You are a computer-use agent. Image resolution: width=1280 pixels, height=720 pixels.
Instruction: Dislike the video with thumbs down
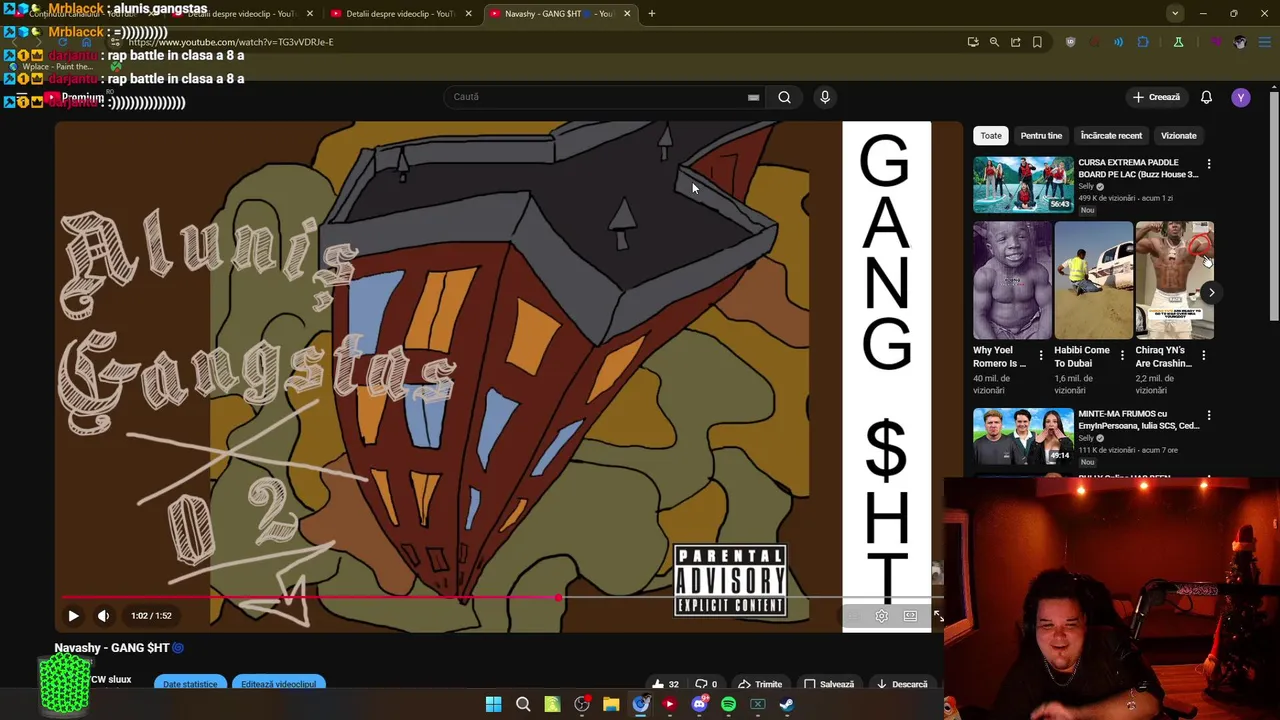tap(706, 684)
